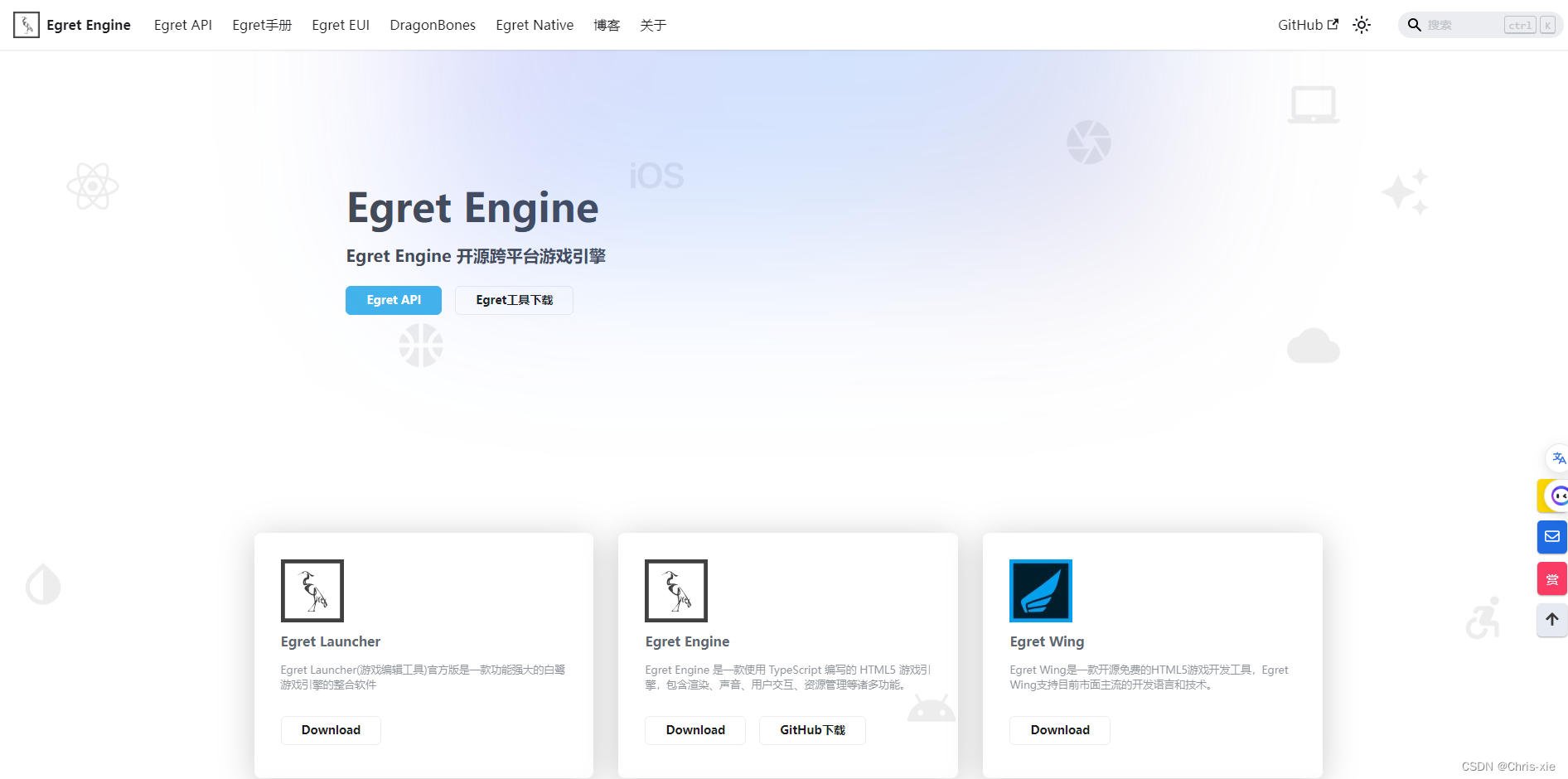Click the Egret Launcher crane icon

pos(312,590)
